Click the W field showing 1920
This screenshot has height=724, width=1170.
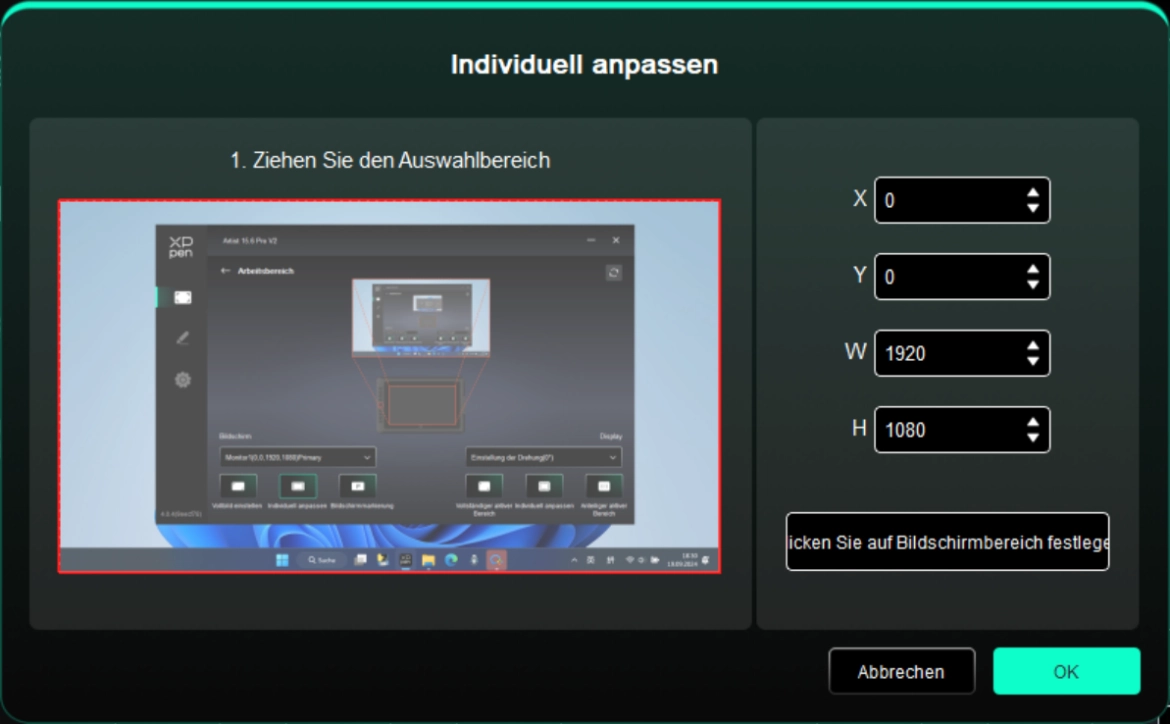[945, 354]
